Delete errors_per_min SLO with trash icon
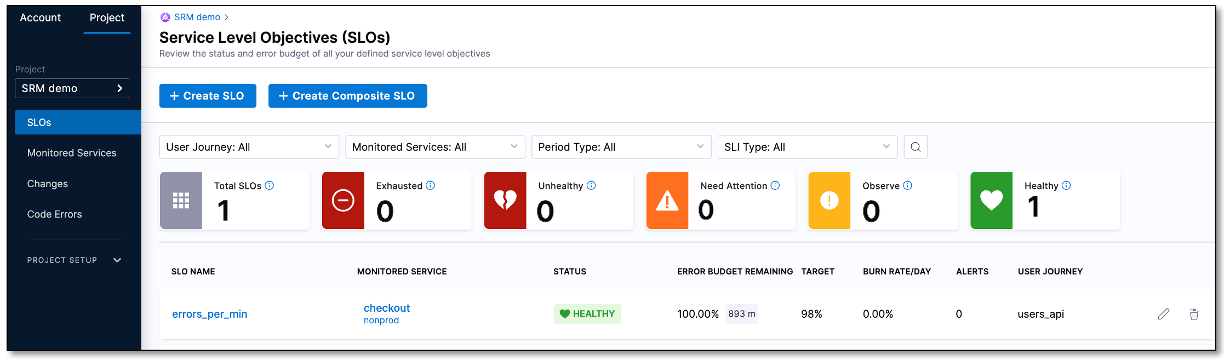The width and height of the screenshot is (1224, 360). pyautogui.click(x=1194, y=314)
